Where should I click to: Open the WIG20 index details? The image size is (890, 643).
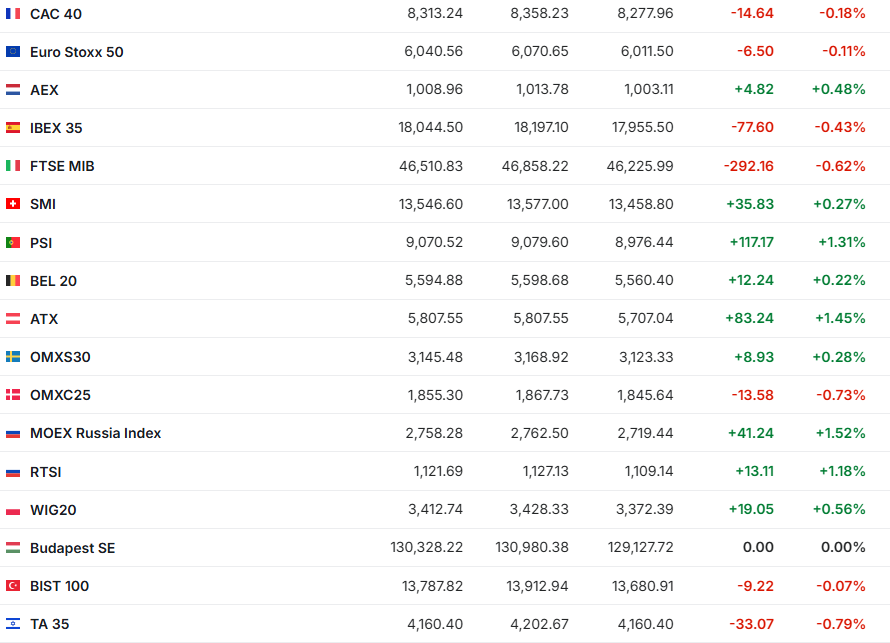(x=53, y=510)
